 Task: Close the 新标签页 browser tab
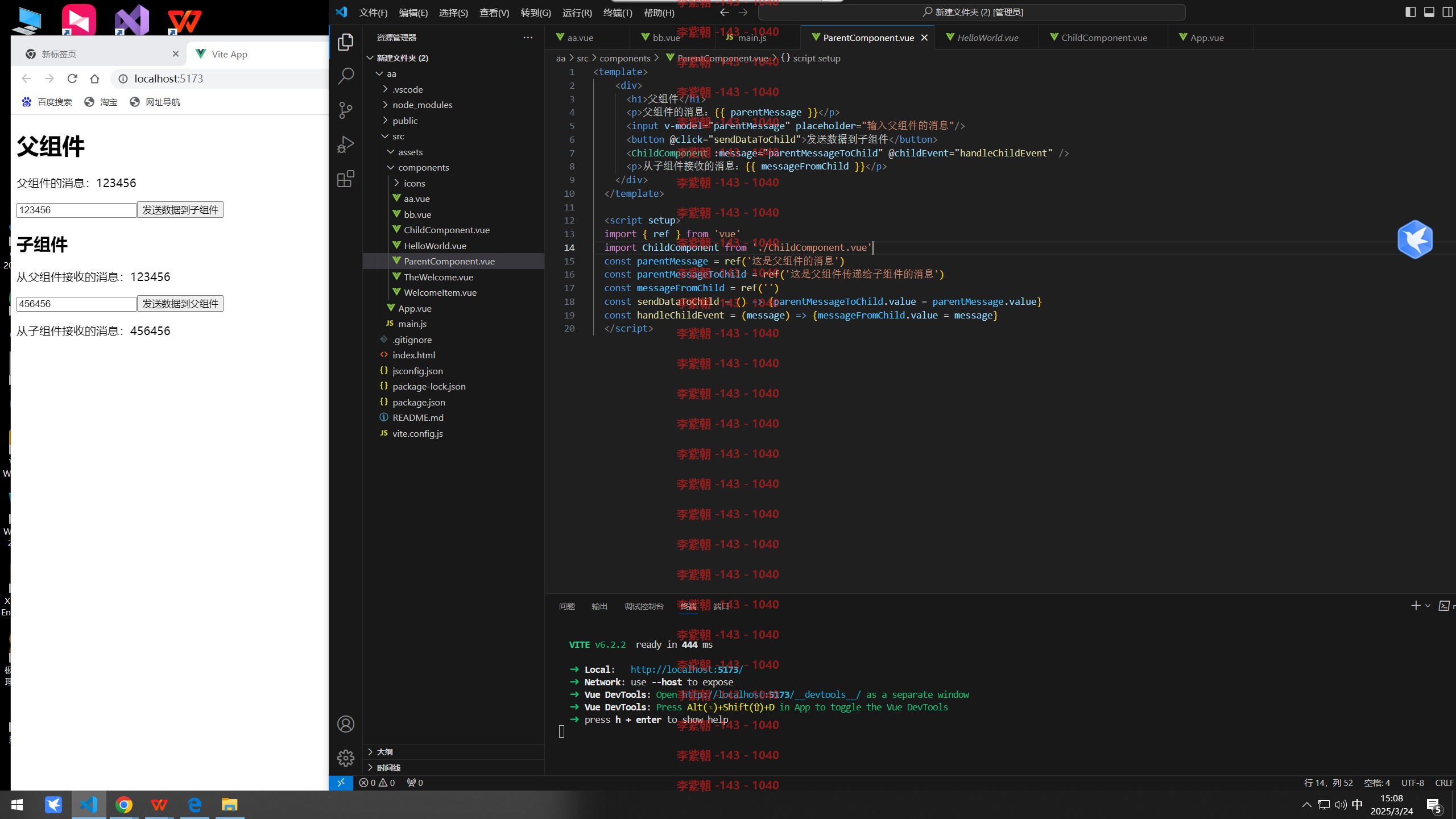click(175, 53)
